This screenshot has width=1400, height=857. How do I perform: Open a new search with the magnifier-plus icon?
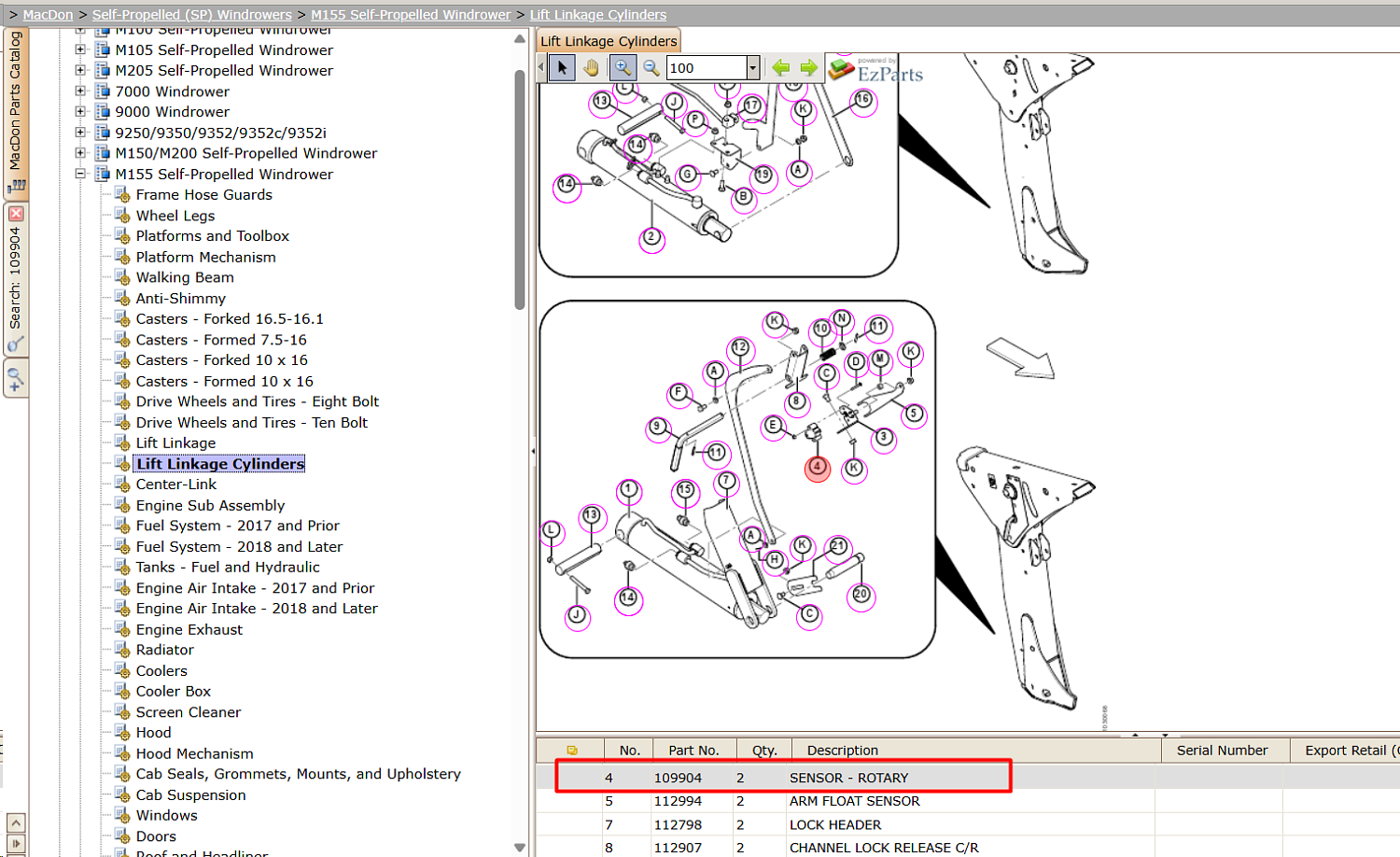[x=16, y=379]
